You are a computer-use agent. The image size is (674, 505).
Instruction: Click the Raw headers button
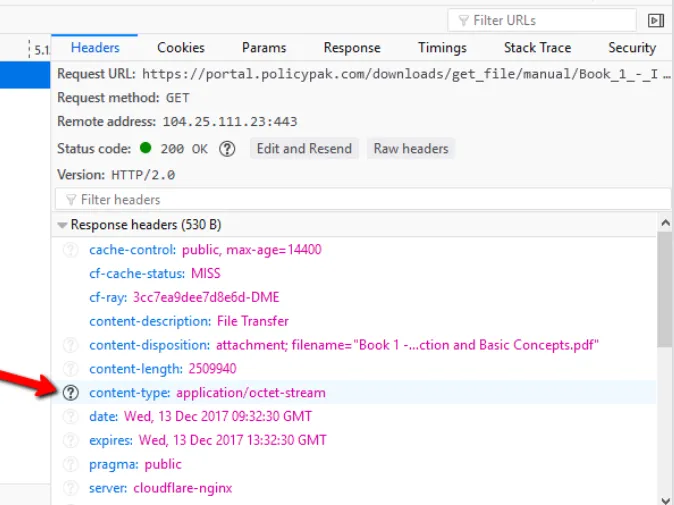coord(411,149)
